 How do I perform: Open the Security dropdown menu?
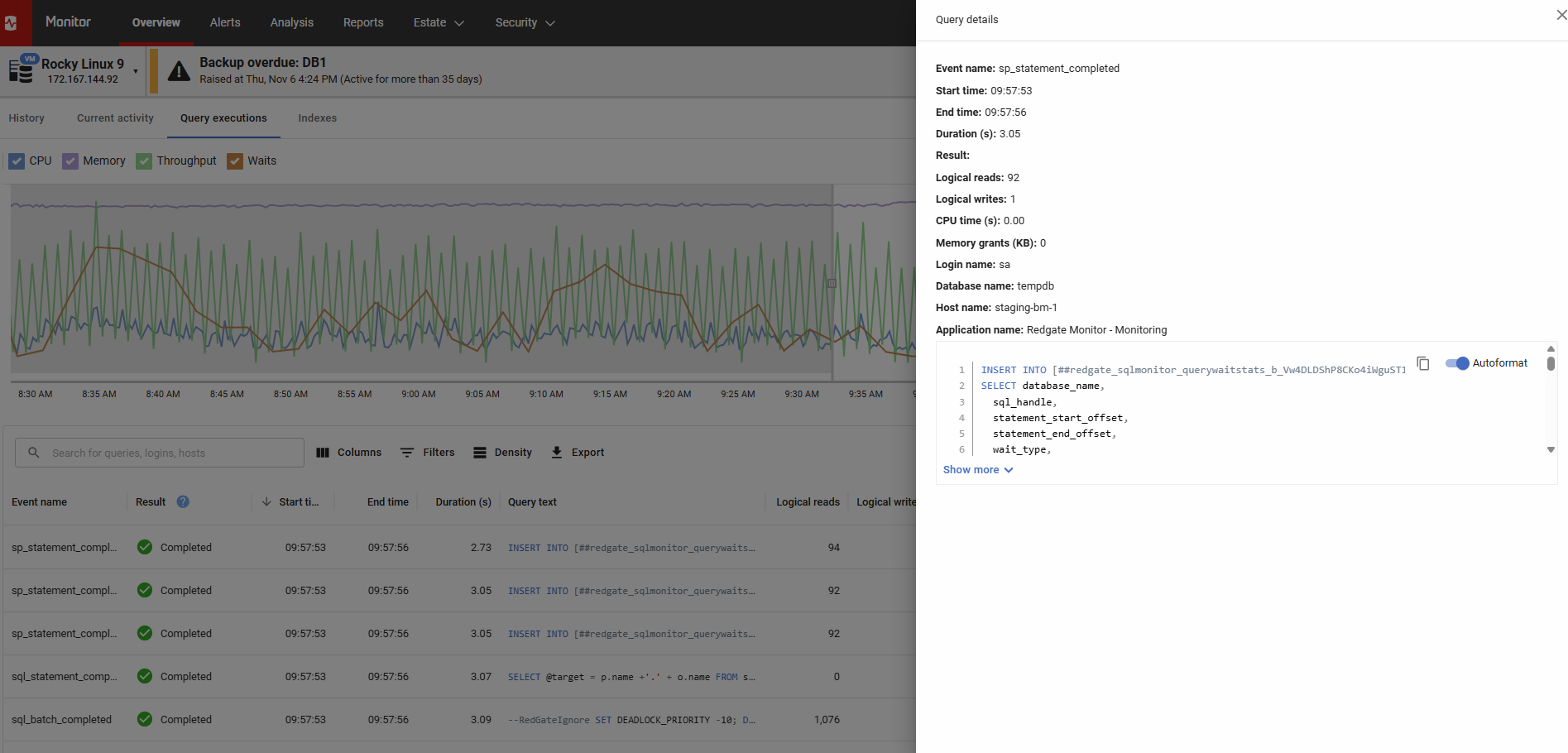(525, 22)
